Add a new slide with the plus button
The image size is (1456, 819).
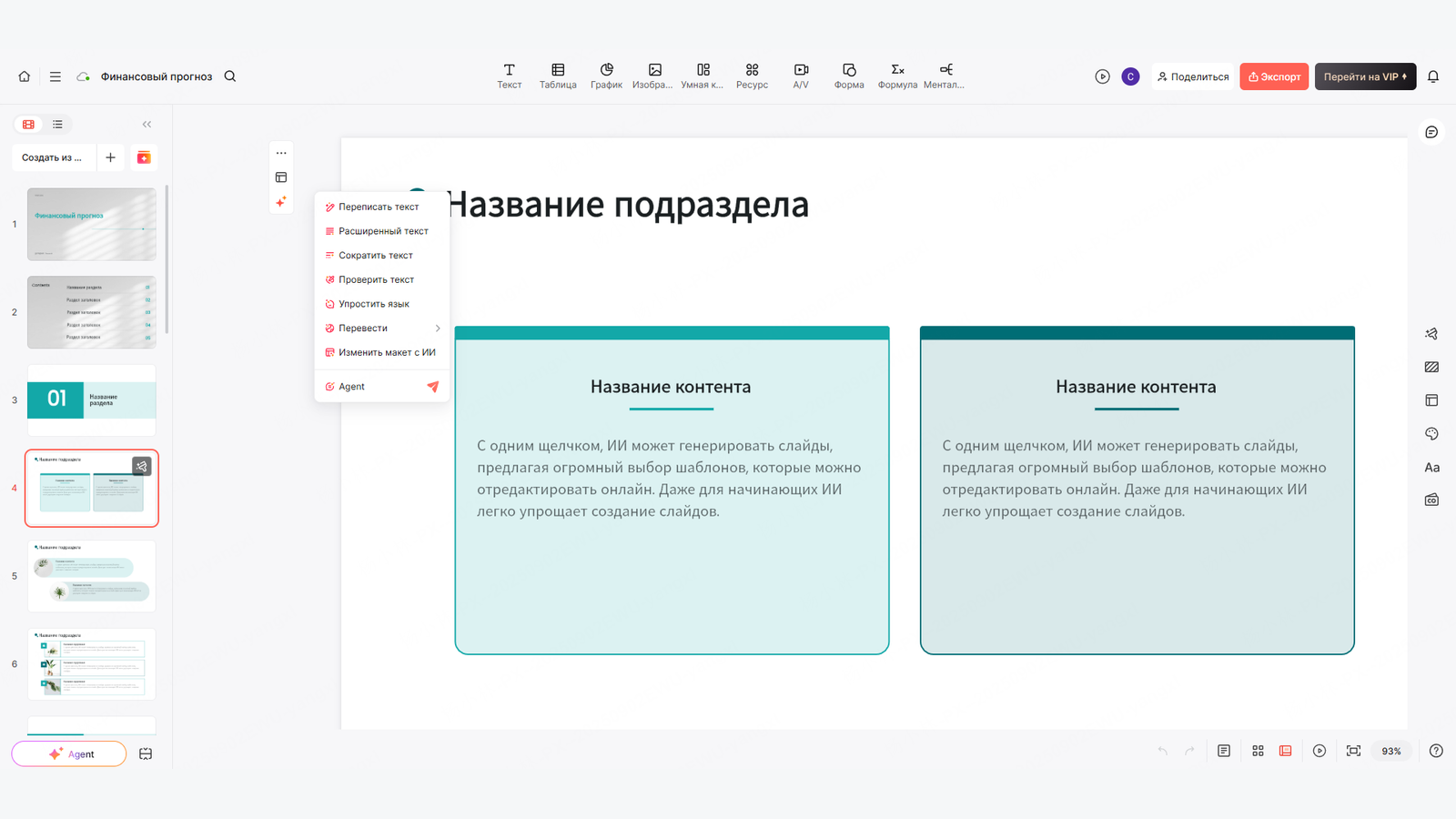click(x=110, y=157)
